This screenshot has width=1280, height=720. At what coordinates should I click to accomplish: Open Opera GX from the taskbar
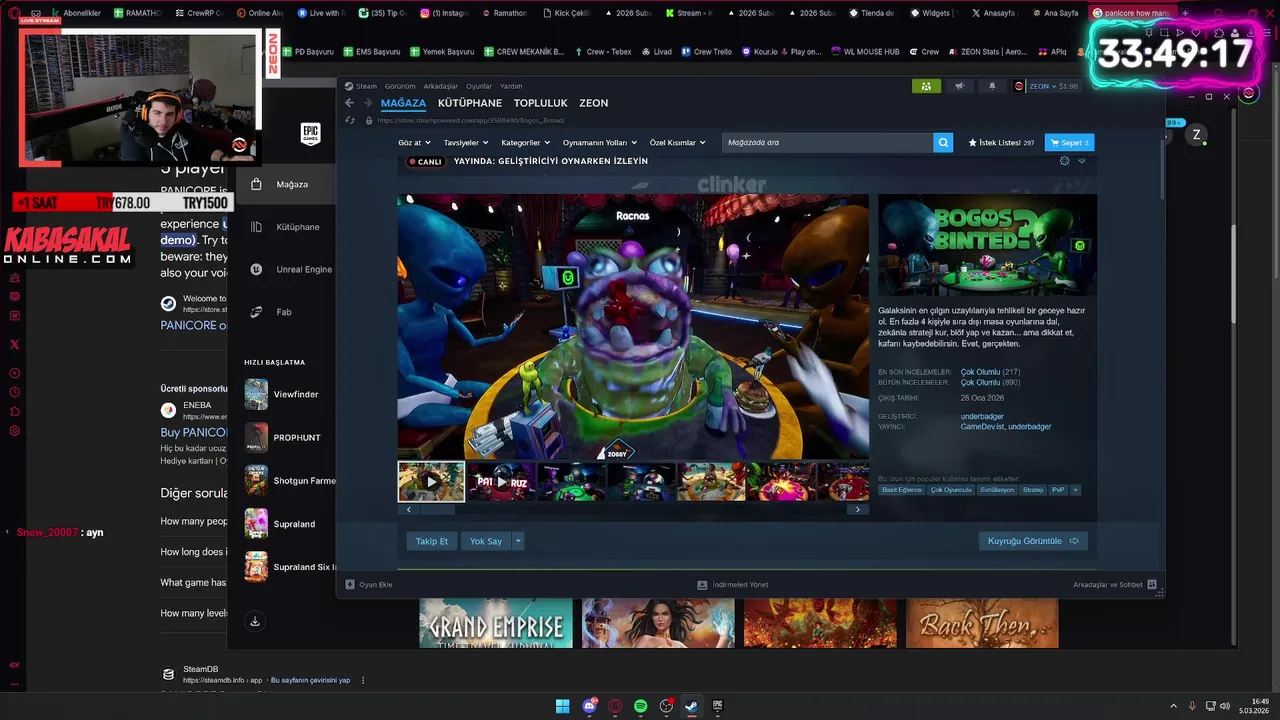tap(615, 706)
